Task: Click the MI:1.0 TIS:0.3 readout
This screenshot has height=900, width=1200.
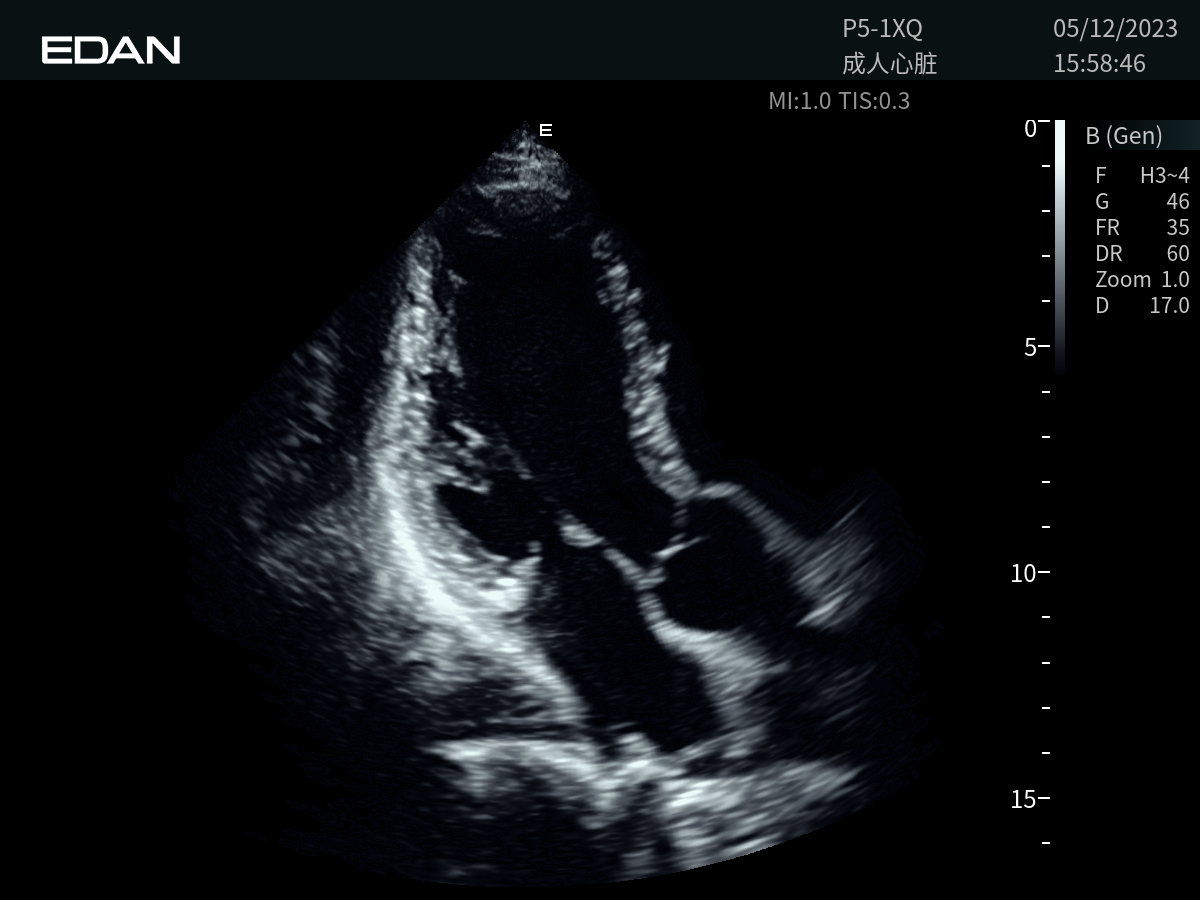Action: (x=838, y=101)
